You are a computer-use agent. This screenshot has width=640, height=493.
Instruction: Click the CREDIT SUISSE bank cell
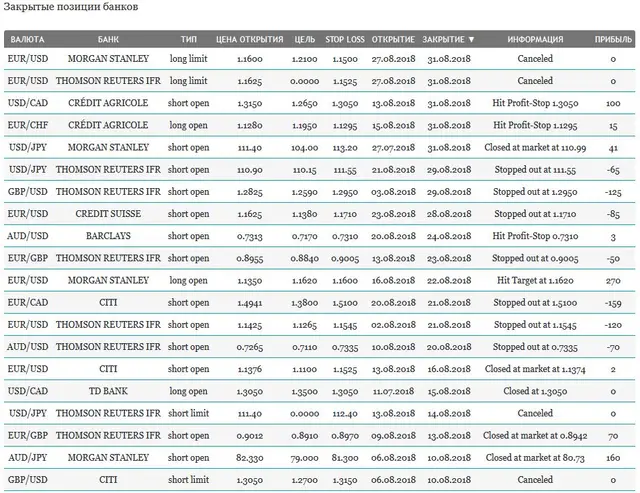[x=108, y=213]
